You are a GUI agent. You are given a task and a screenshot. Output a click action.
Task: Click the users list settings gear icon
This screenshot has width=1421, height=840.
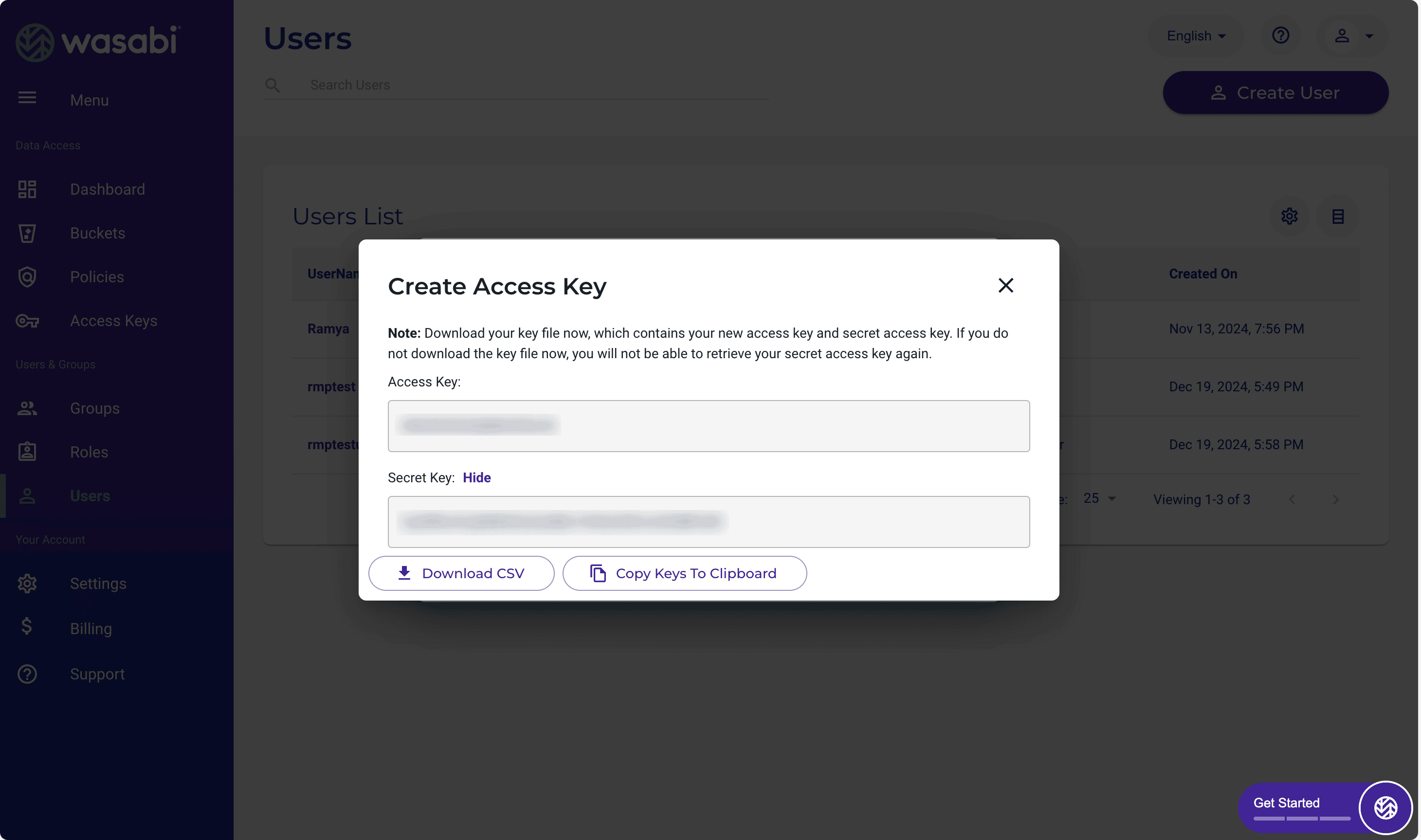click(1289, 216)
